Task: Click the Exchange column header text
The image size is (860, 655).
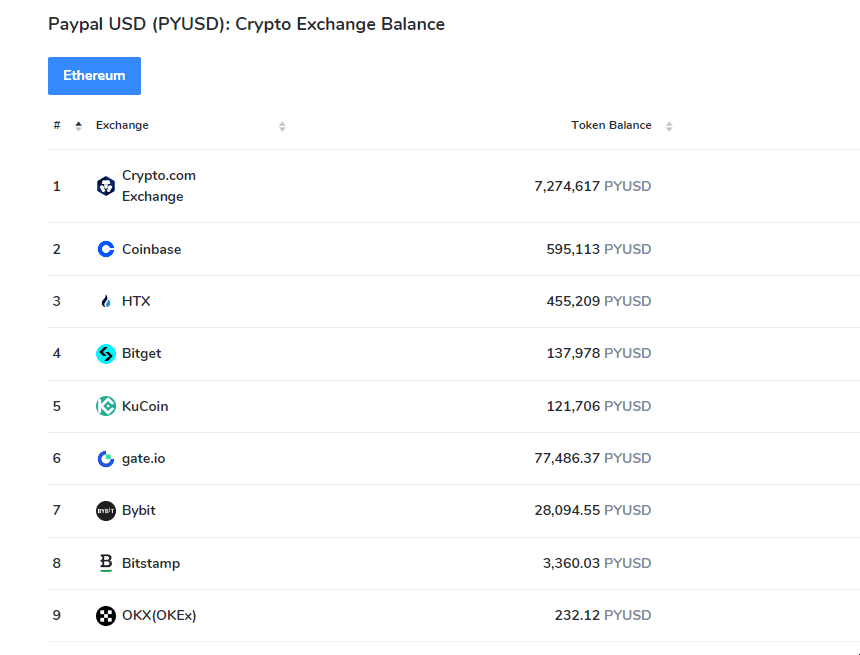Action: coord(122,126)
